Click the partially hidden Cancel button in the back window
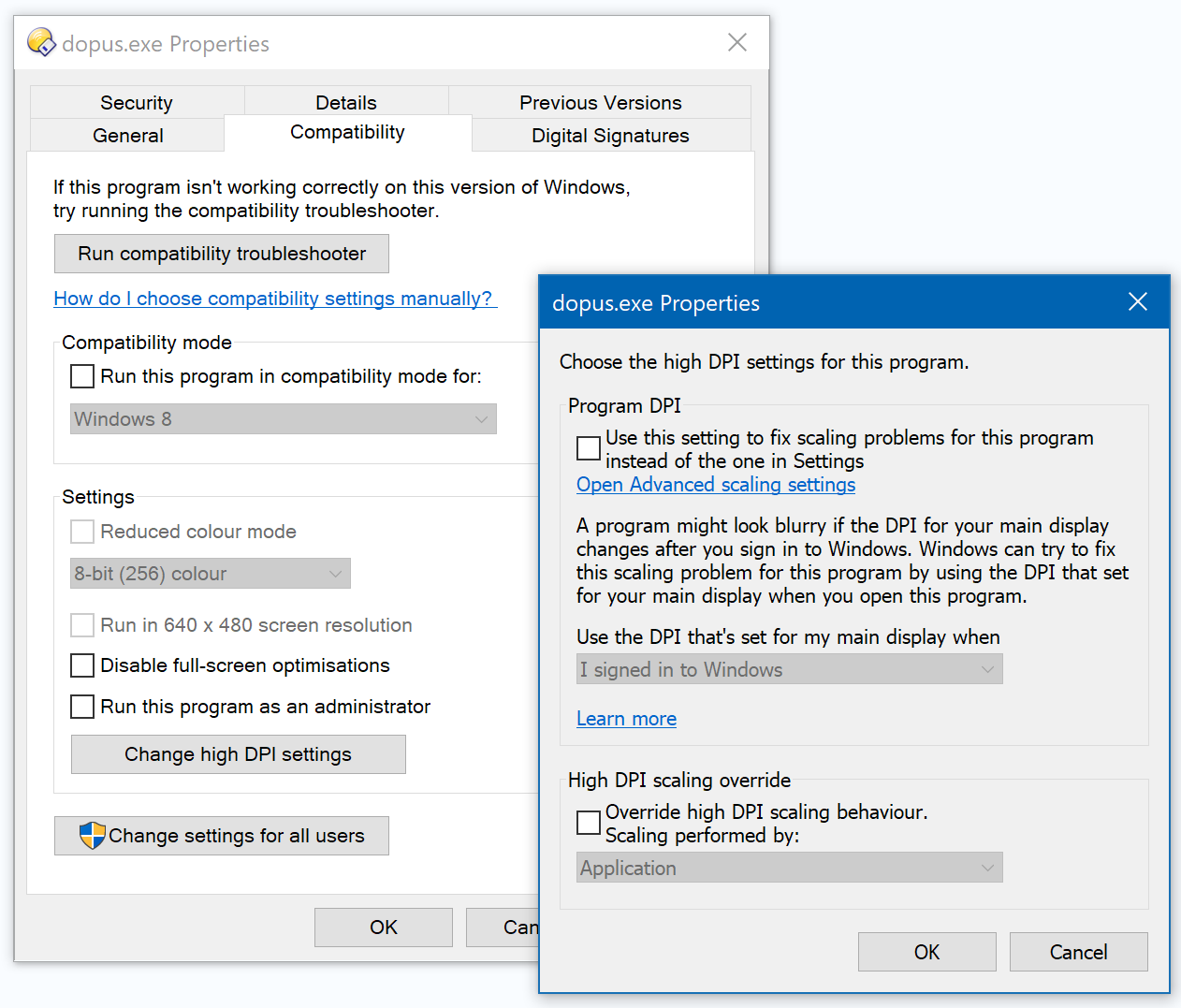 (x=503, y=928)
